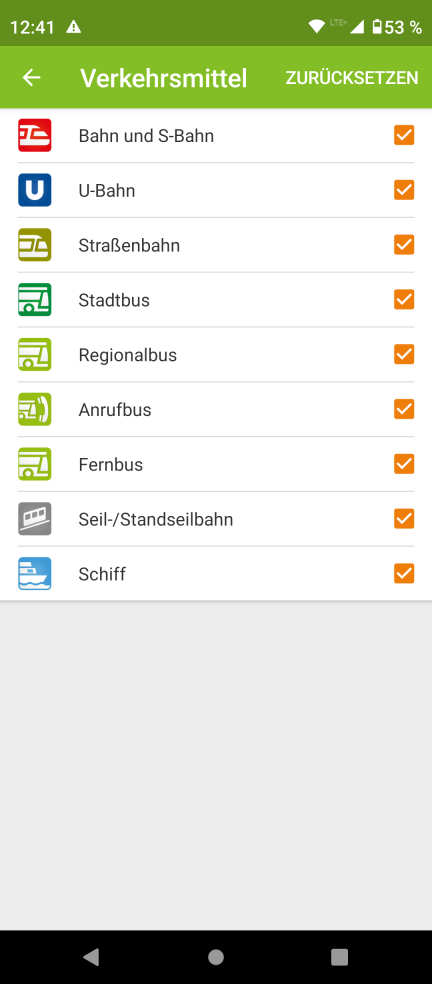The image size is (432, 984).
Task: Tap the blue U-Bahn icon
Action: pos(35,190)
